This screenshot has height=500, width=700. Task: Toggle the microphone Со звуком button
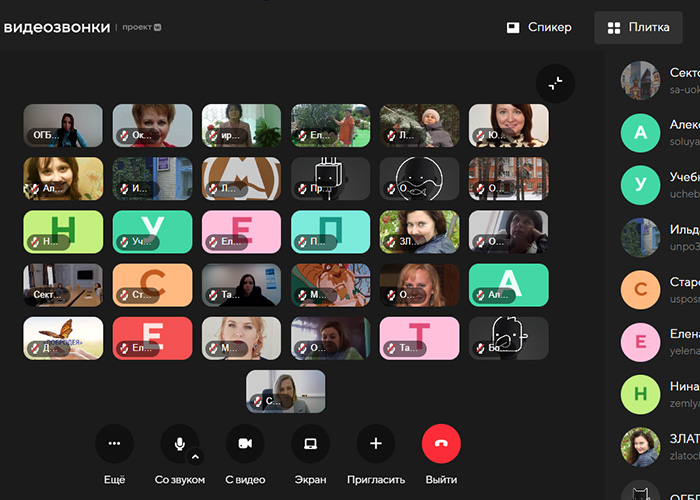pos(179,443)
